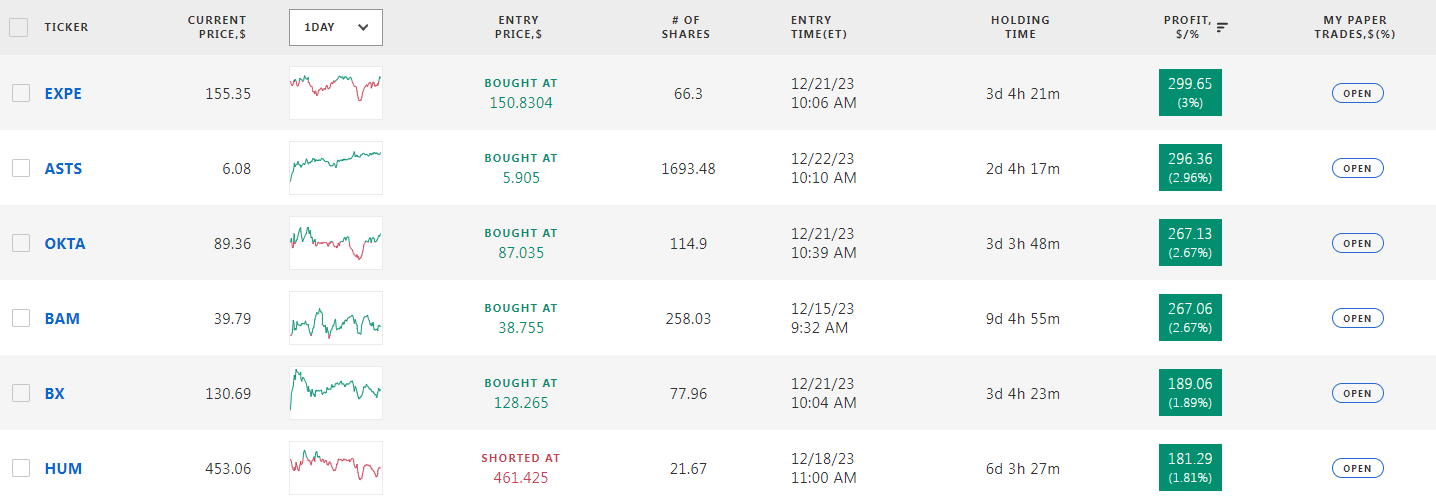Select the HUM row checkbox

point(21,468)
